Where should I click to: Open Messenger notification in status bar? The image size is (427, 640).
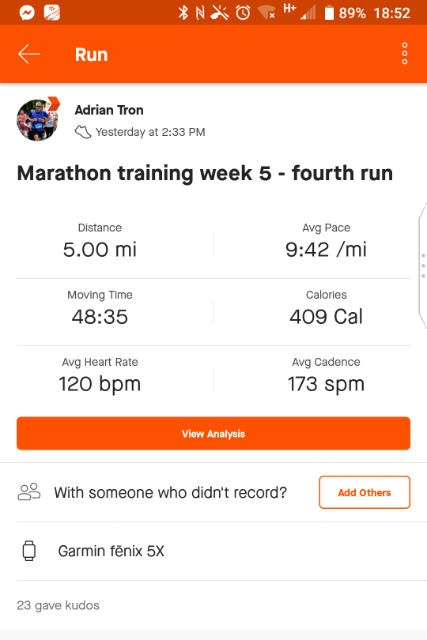click(27, 13)
